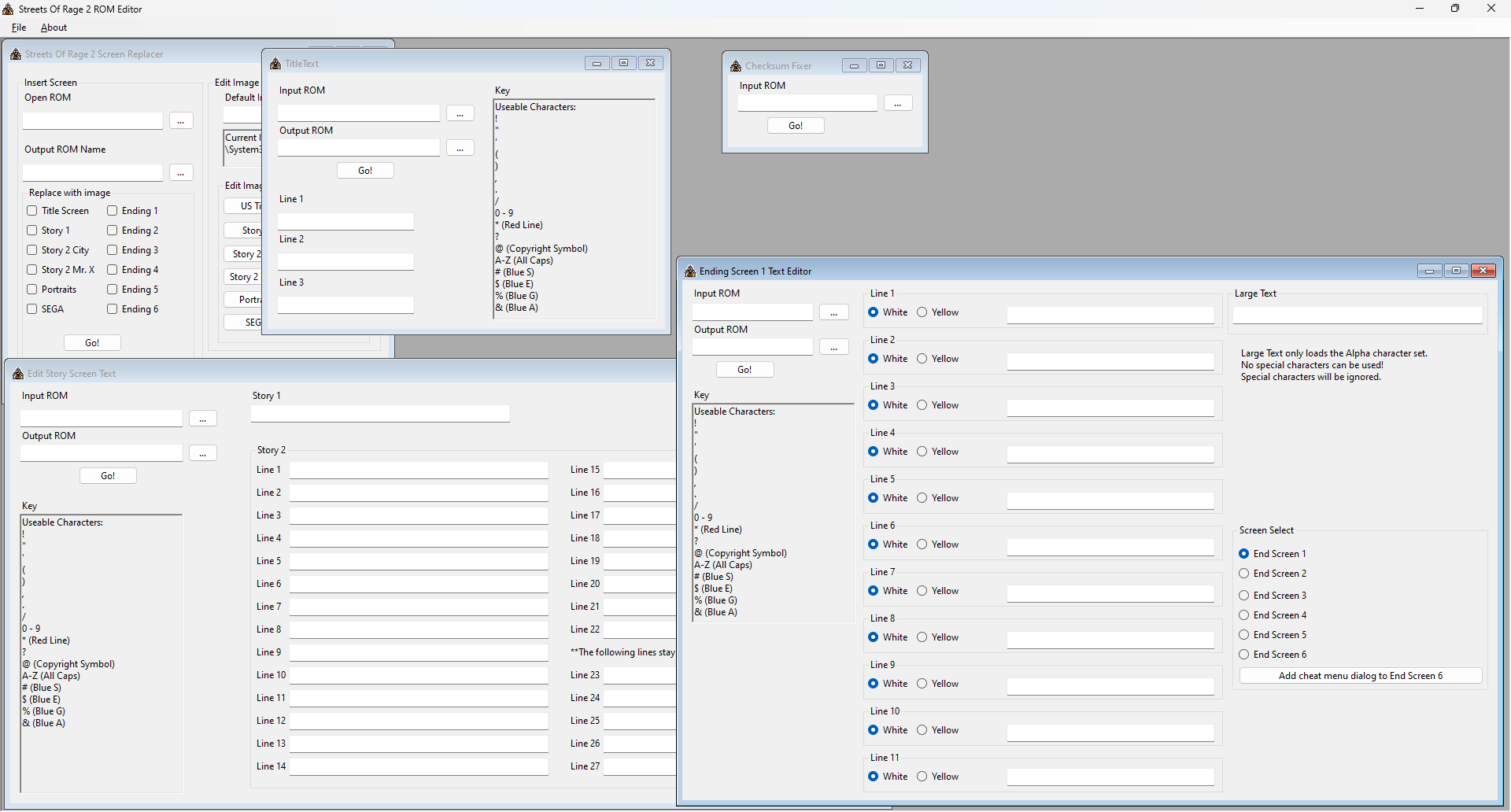The image size is (1511, 812).
Task: Browse for Input ROM in TitleText
Action: tap(460, 113)
